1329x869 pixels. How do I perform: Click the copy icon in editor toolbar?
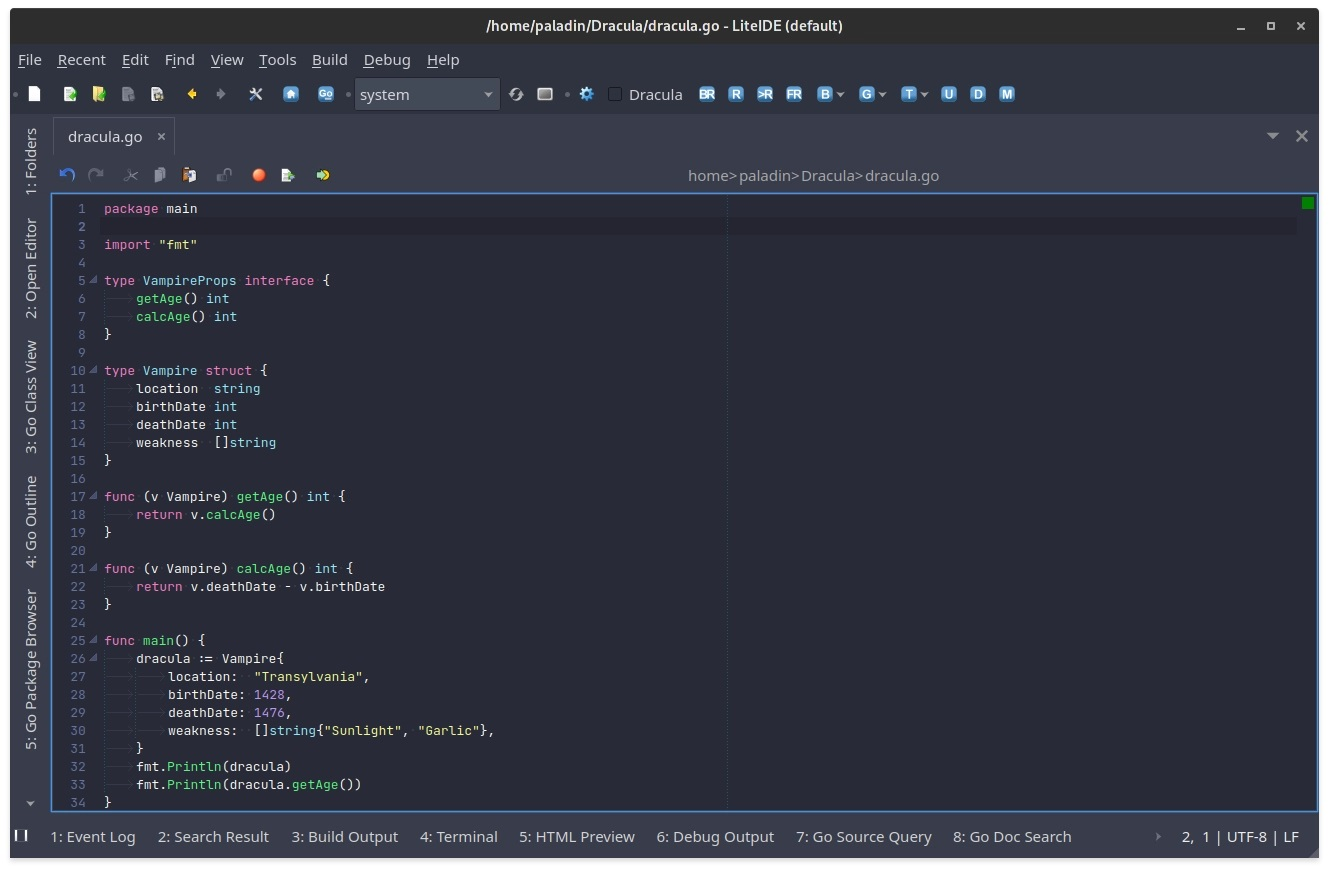[x=160, y=175]
